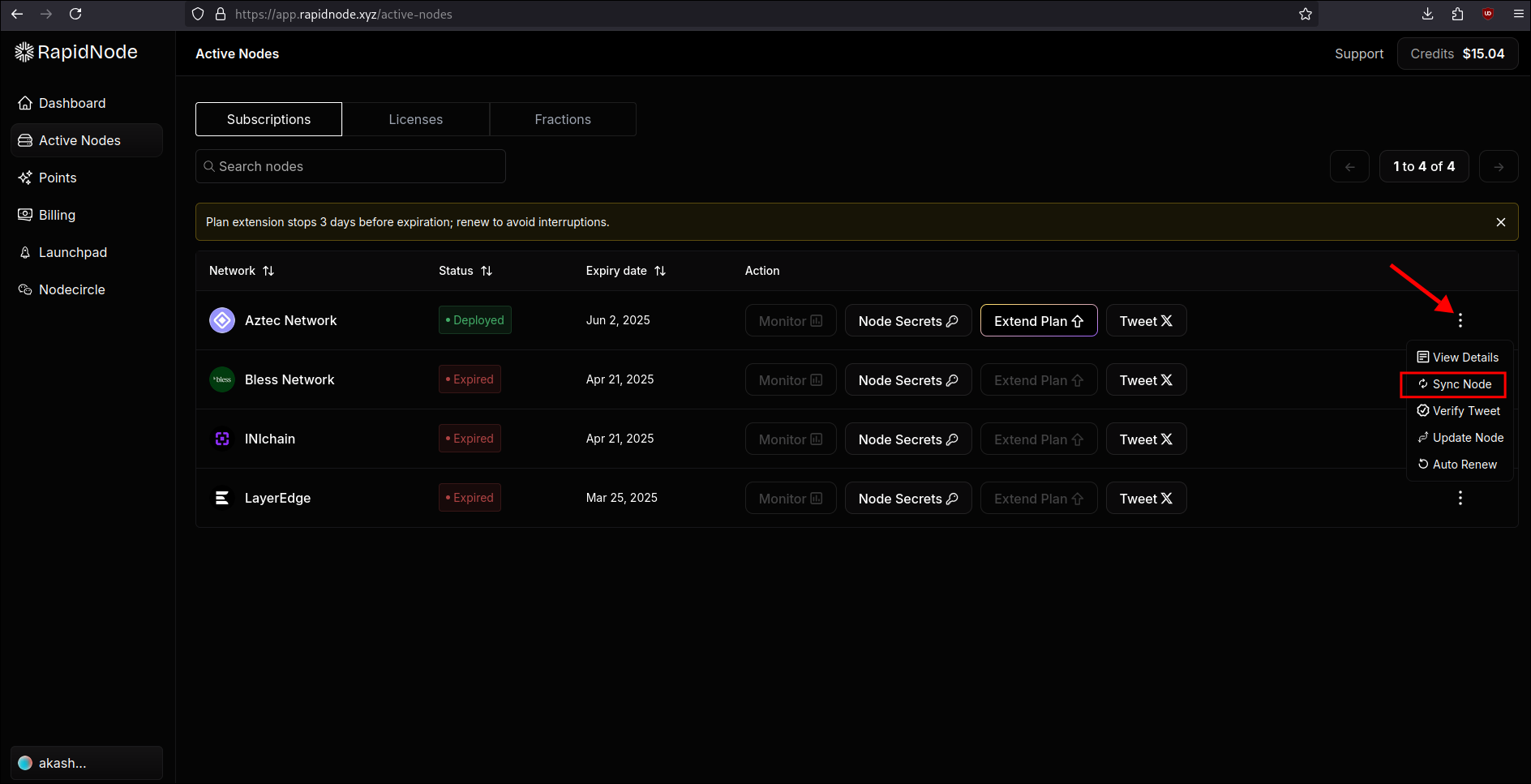Screen dimensions: 1531x784
Task: Sort by the Expiry date column
Action: pyautogui.click(x=625, y=271)
